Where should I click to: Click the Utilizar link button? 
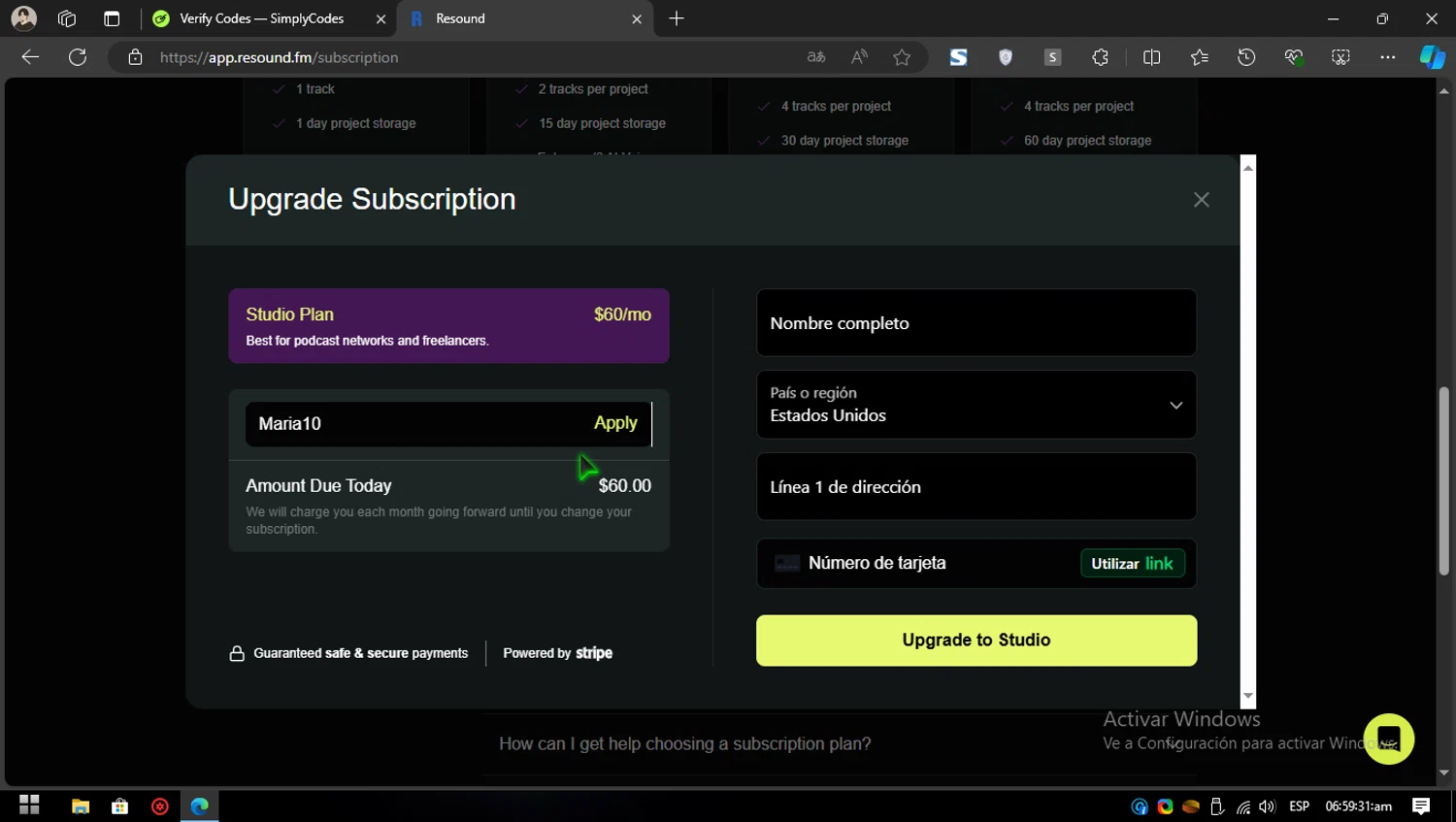click(x=1132, y=564)
